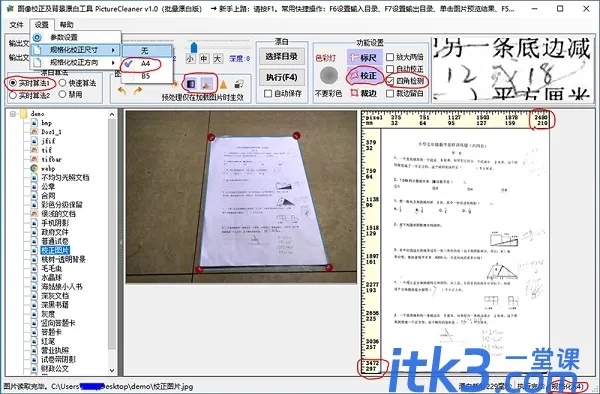Select 合同 in the file tree
600x394 pixels.
(48, 196)
